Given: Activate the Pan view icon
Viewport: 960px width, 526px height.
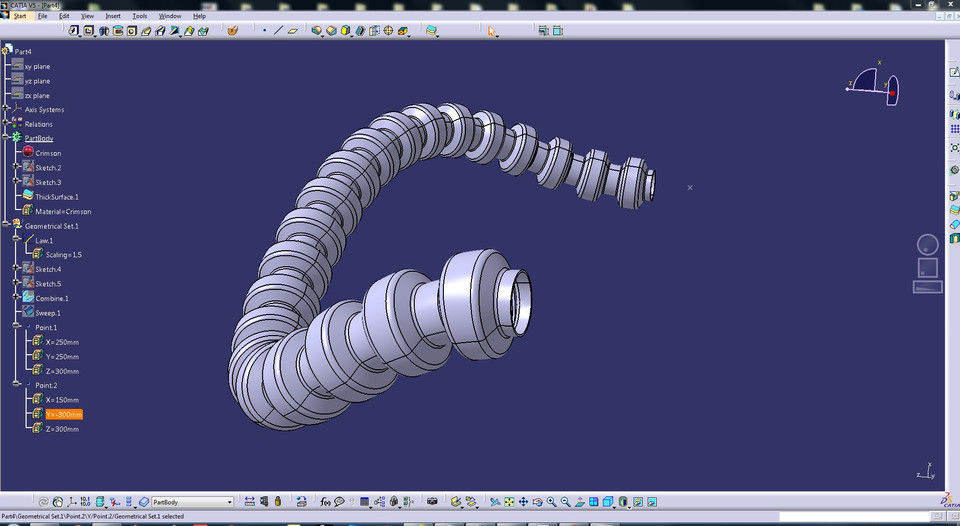Looking at the screenshot, I should [523, 502].
